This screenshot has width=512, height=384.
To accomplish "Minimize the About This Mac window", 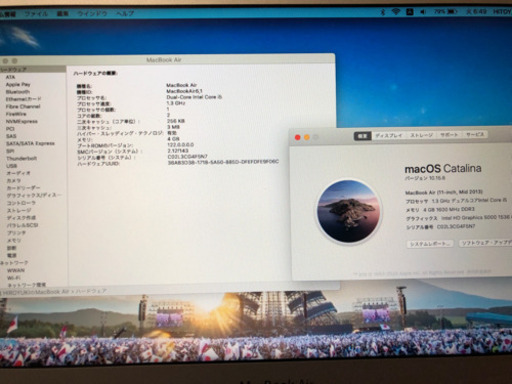I will coord(307,137).
